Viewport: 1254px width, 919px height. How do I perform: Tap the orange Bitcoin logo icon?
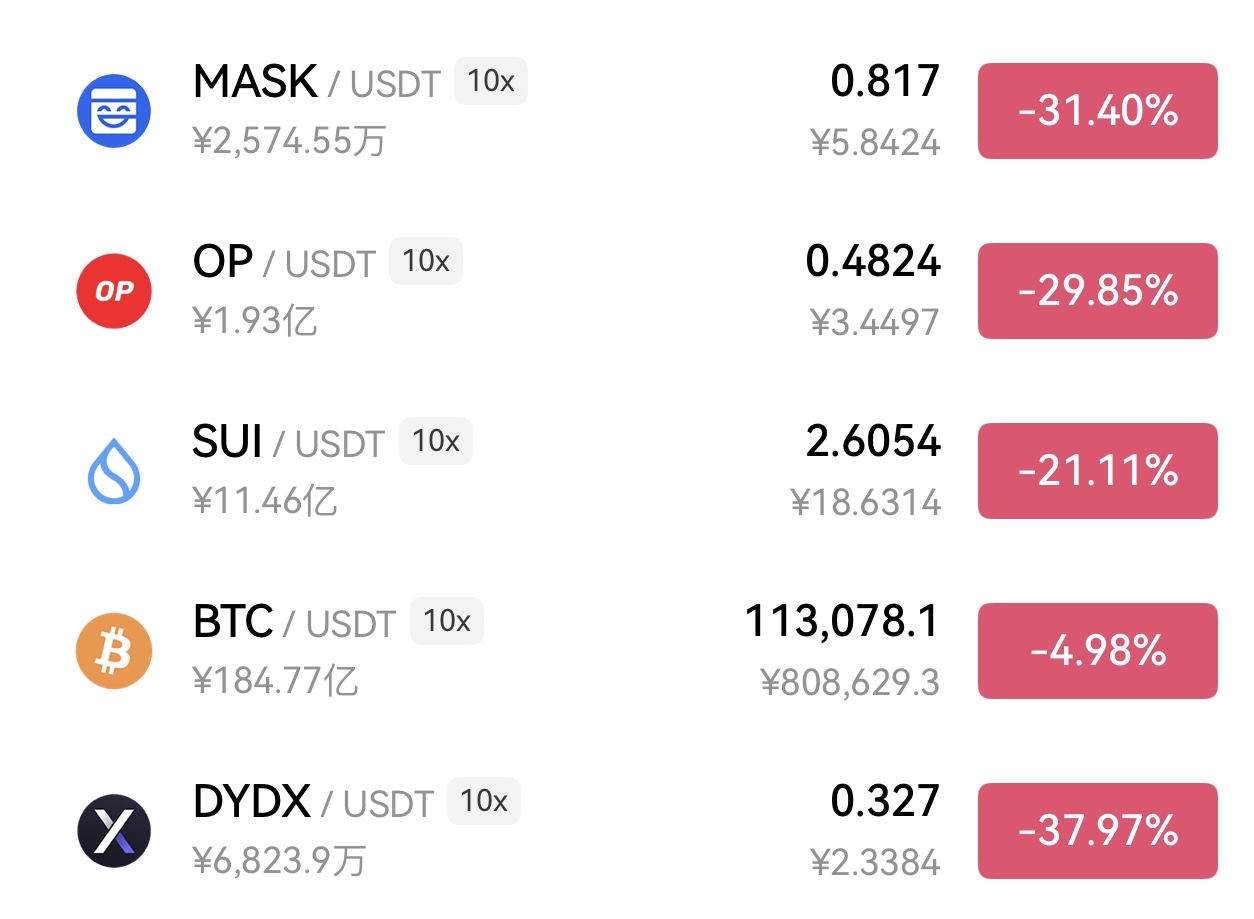pyautogui.click(x=114, y=651)
